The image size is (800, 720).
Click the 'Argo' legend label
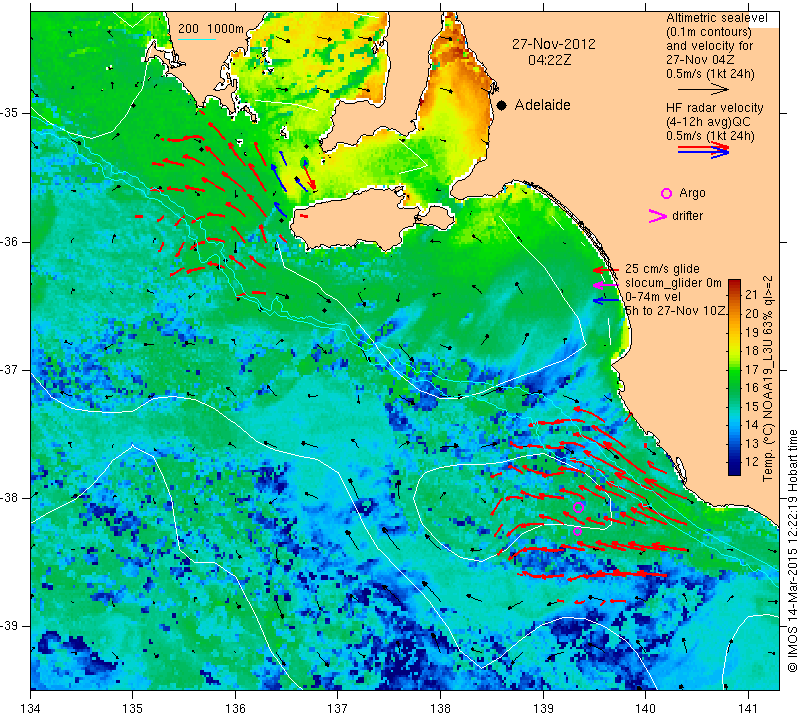point(692,193)
